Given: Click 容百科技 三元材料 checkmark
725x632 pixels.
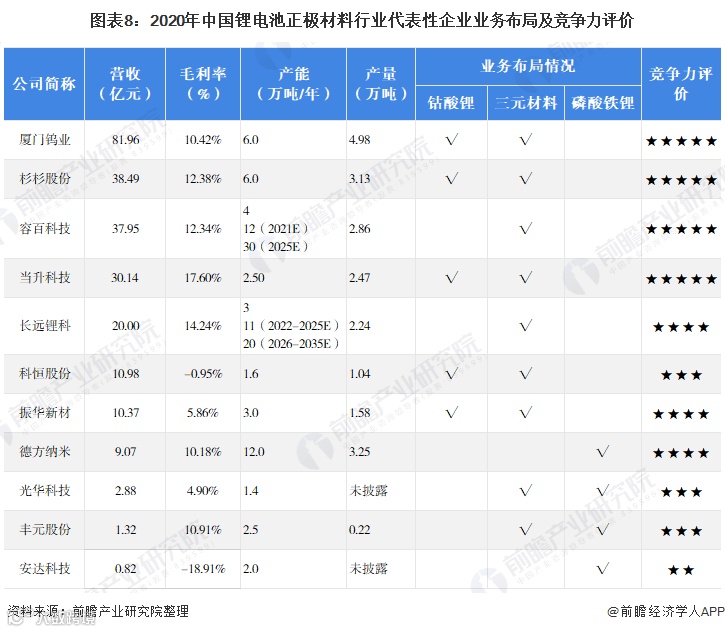Looking at the screenshot, I should [526, 228].
